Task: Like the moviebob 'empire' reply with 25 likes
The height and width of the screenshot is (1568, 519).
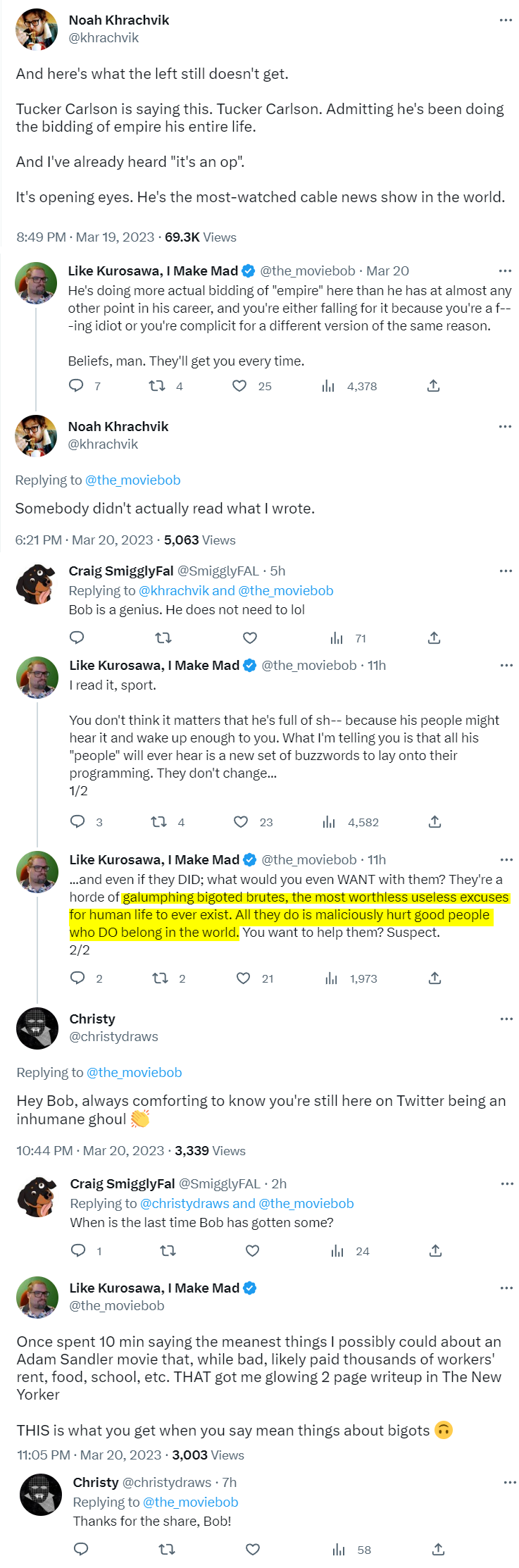Action: [x=239, y=386]
